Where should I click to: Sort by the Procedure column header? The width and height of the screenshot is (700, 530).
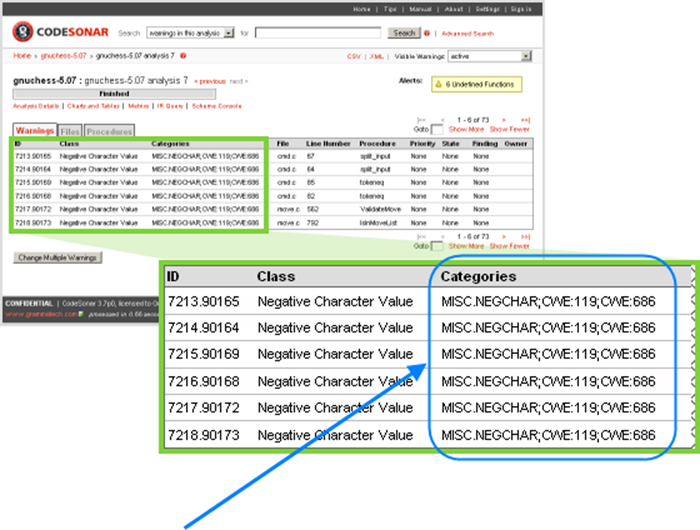click(377, 144)
